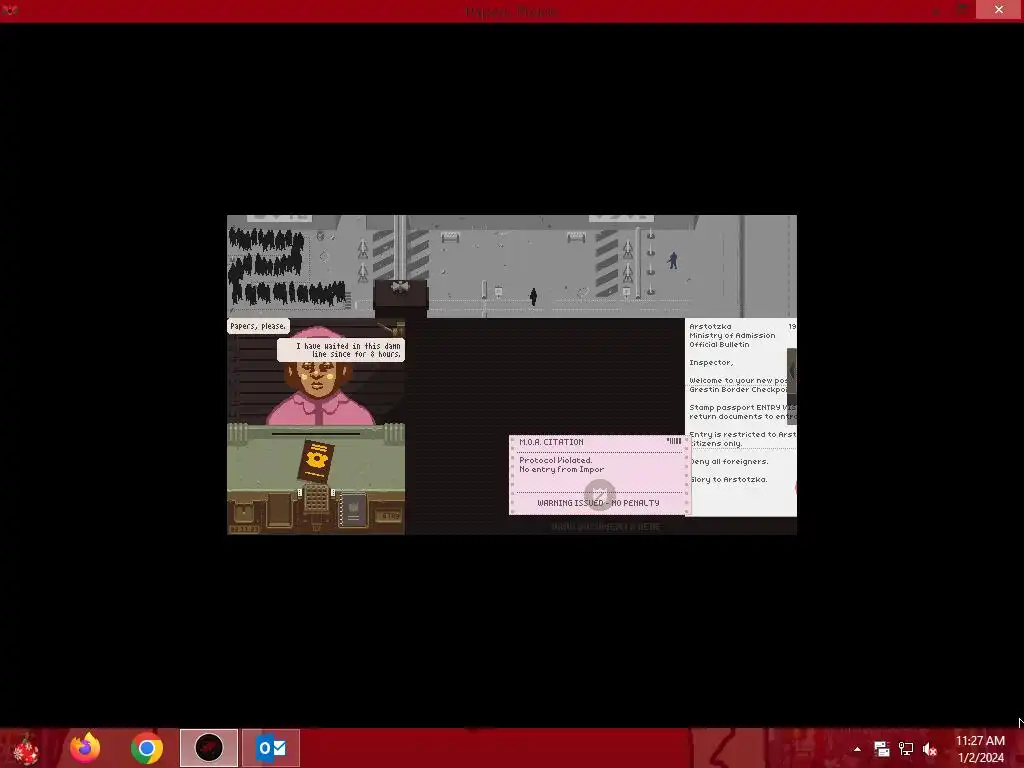Open the taskbar clock showing 11:27 AM
1024x768 pixels.
tap(980, 748)
